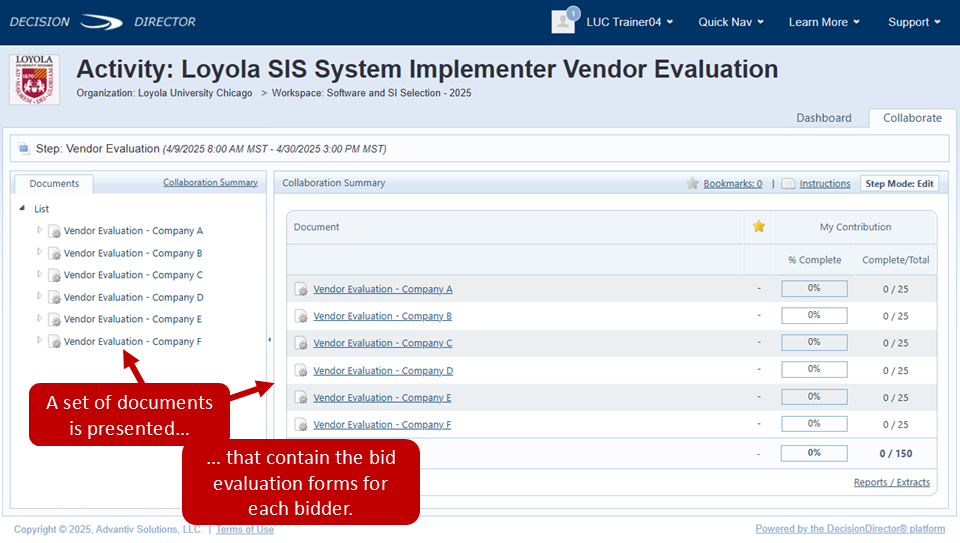
Task: Open the Learn More dropdown
Action: tap(824, 22)
